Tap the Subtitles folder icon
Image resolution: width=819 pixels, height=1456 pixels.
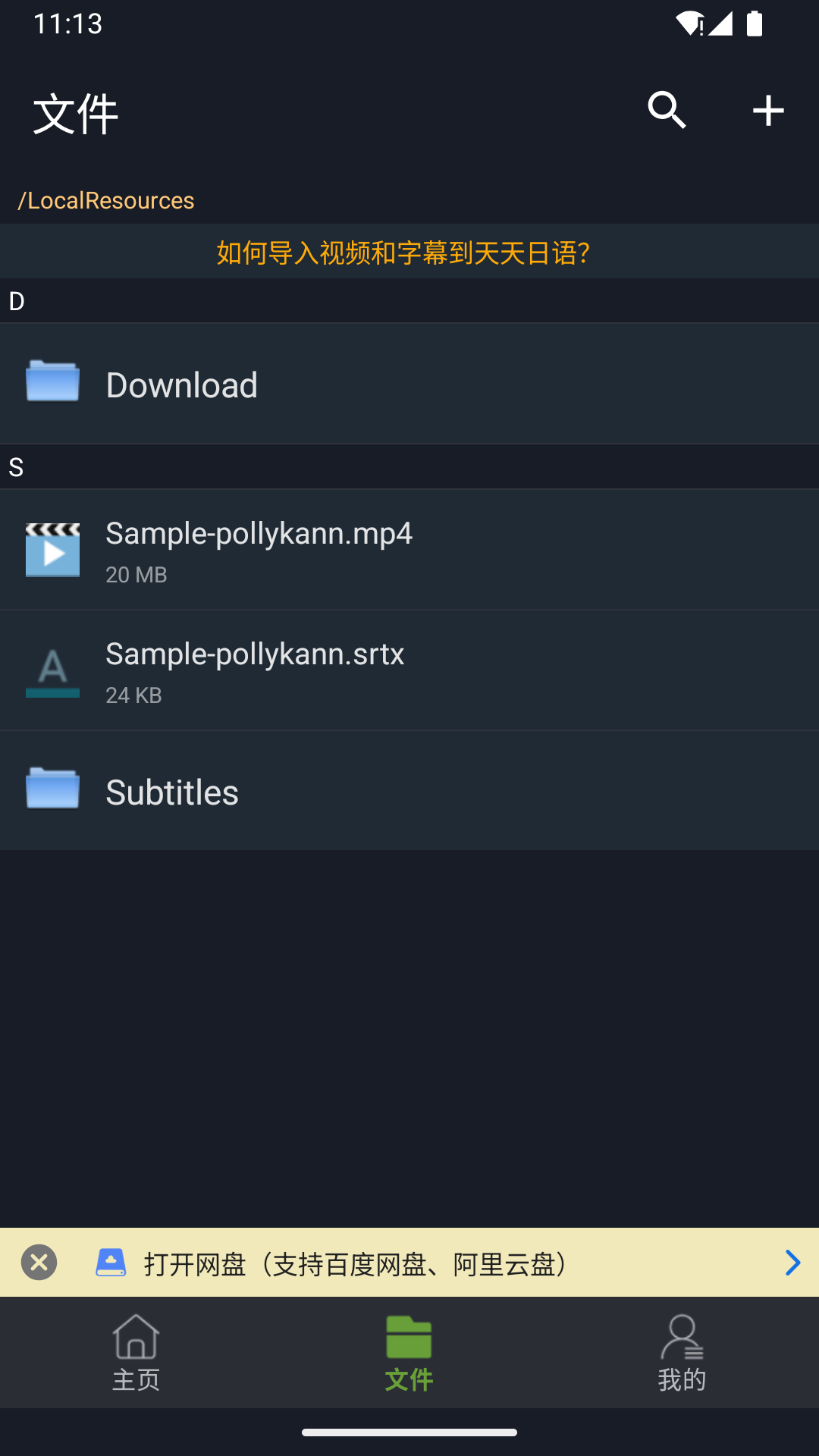click(x=52, y=789)
